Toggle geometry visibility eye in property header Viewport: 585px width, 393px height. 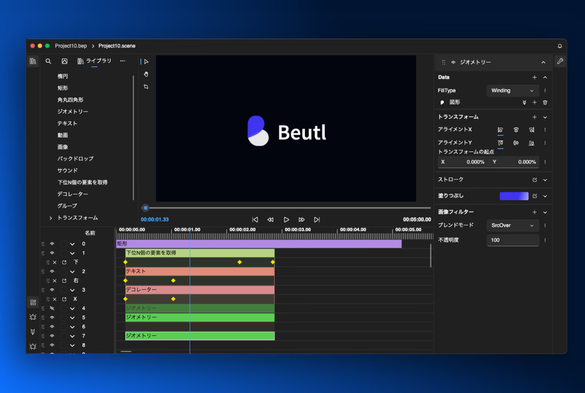[x=453, y=62]
